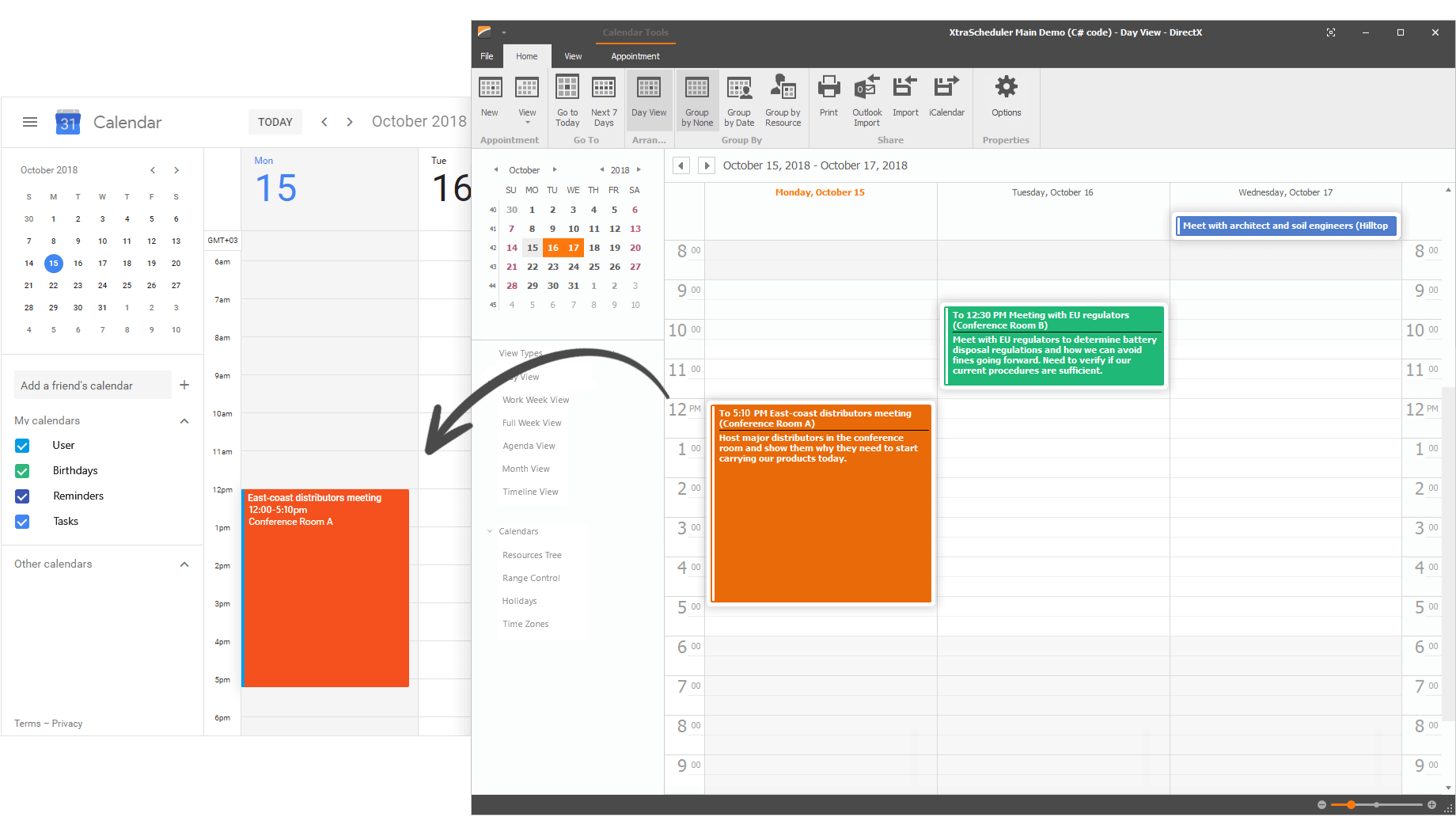This screenshot has height=836, width=1456.
Task: Open Time Zones in the scheduler sidebar
Action: click(525, 624)
